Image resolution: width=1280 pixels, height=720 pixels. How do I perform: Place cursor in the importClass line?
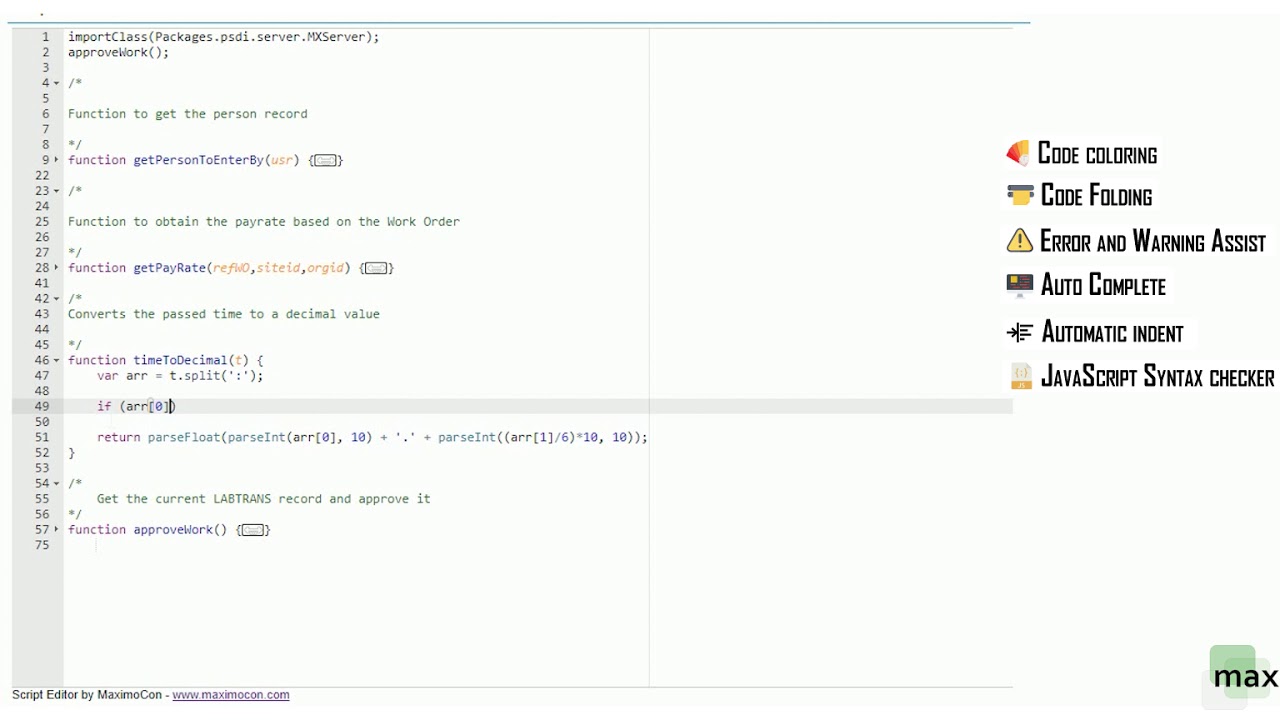point(223,37)
